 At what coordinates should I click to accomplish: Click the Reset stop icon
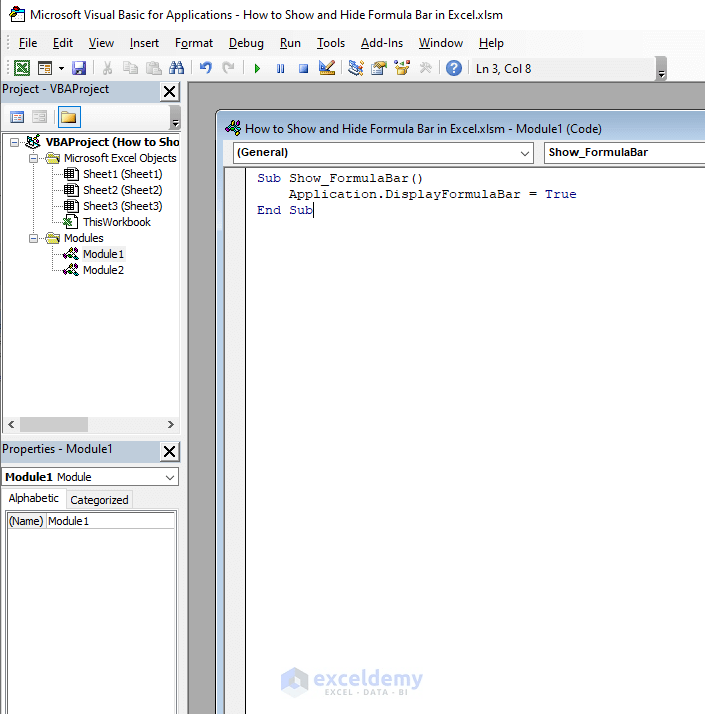(303, 68)
